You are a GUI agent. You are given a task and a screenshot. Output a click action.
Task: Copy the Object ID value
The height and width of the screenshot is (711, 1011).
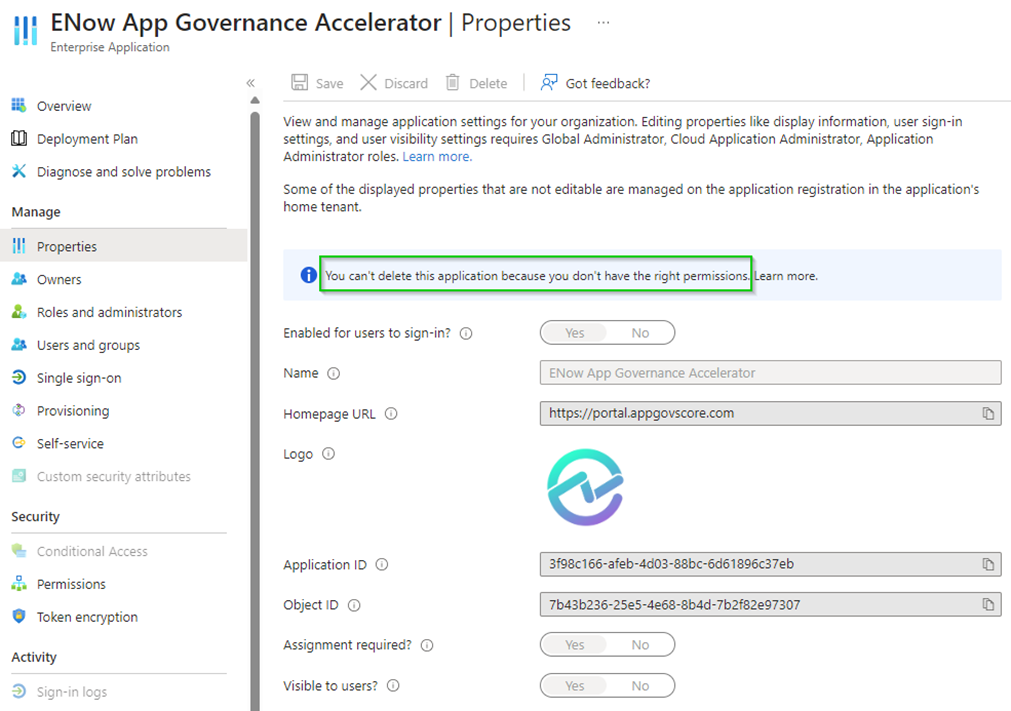tap(988, 604)
